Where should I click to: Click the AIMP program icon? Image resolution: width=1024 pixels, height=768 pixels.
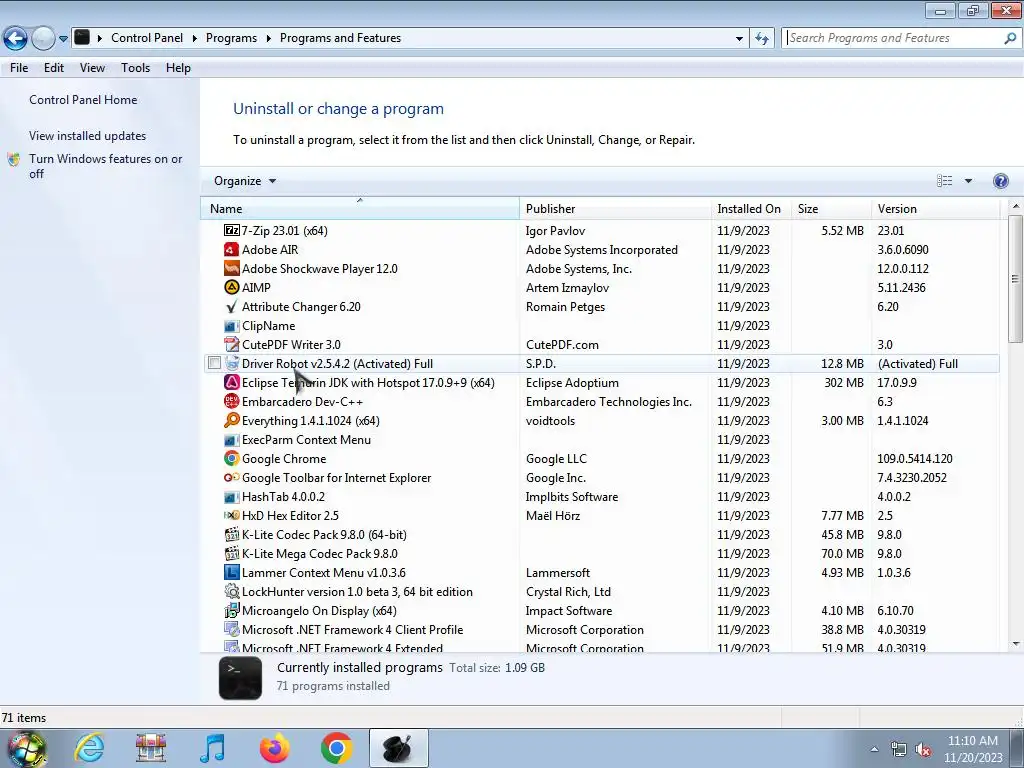coord(231,287)
